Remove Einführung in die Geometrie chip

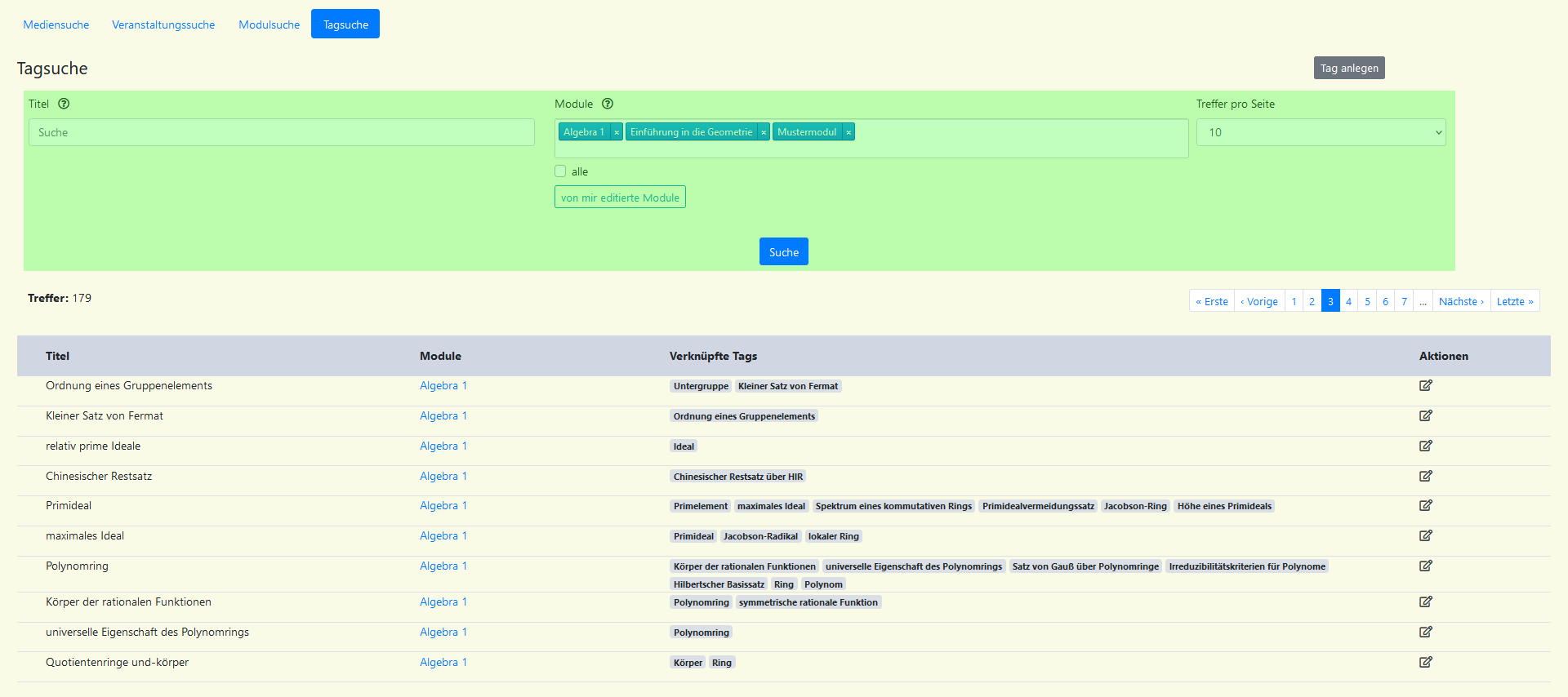pos(764,132)
